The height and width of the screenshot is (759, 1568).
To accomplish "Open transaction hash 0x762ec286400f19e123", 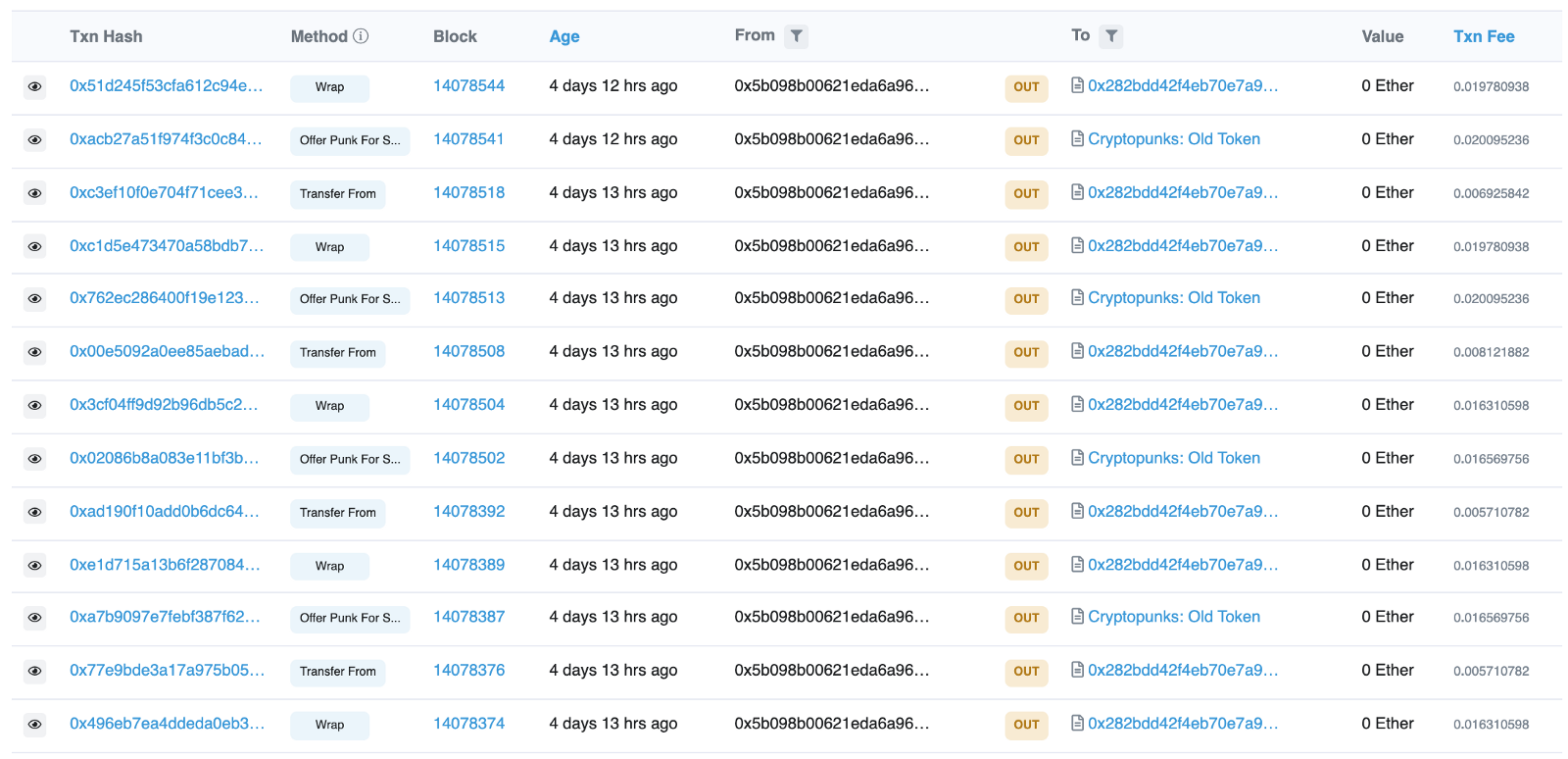I will (165, 297).
